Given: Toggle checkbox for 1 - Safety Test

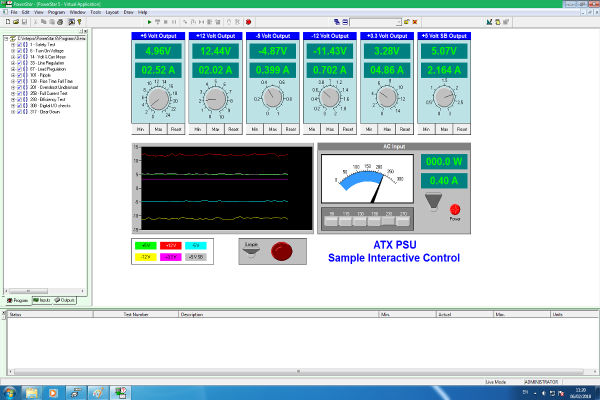Looking at the screenshot, I should (21, 45).
